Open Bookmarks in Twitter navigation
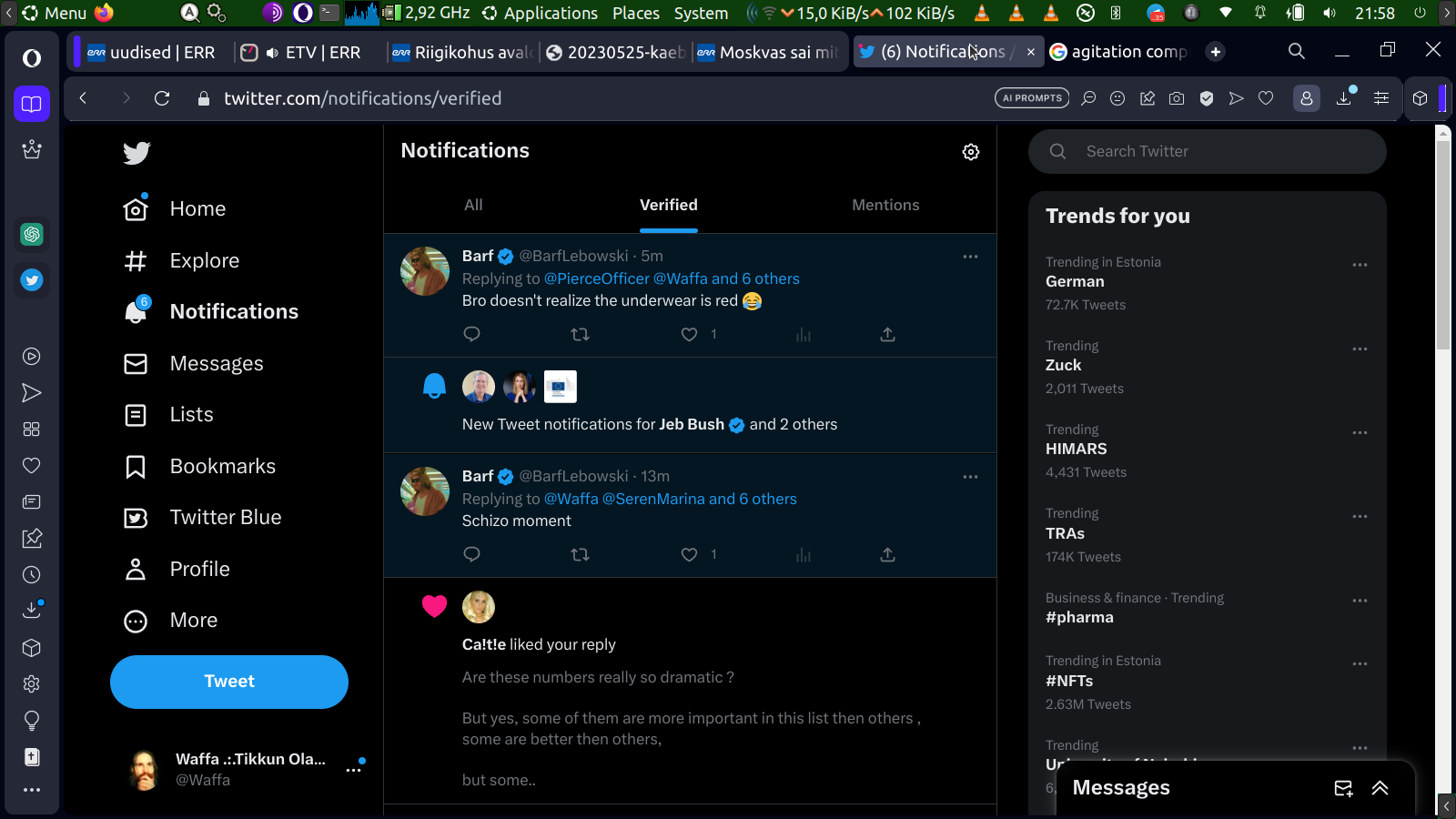 click(199, 467)
